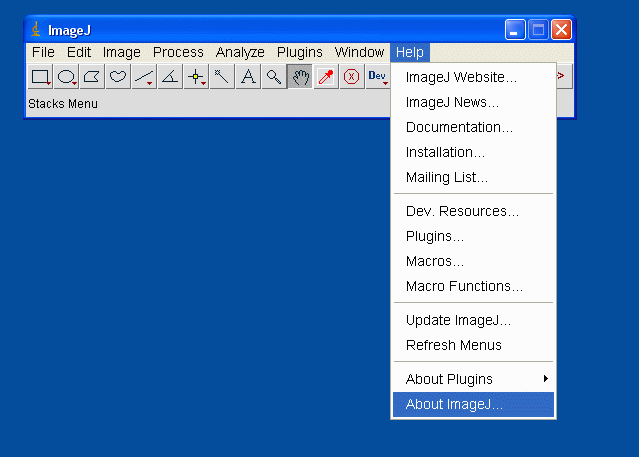639x457 pixels.
Task: Click Refresh Menus entry
Action: [x=473, y=345]
